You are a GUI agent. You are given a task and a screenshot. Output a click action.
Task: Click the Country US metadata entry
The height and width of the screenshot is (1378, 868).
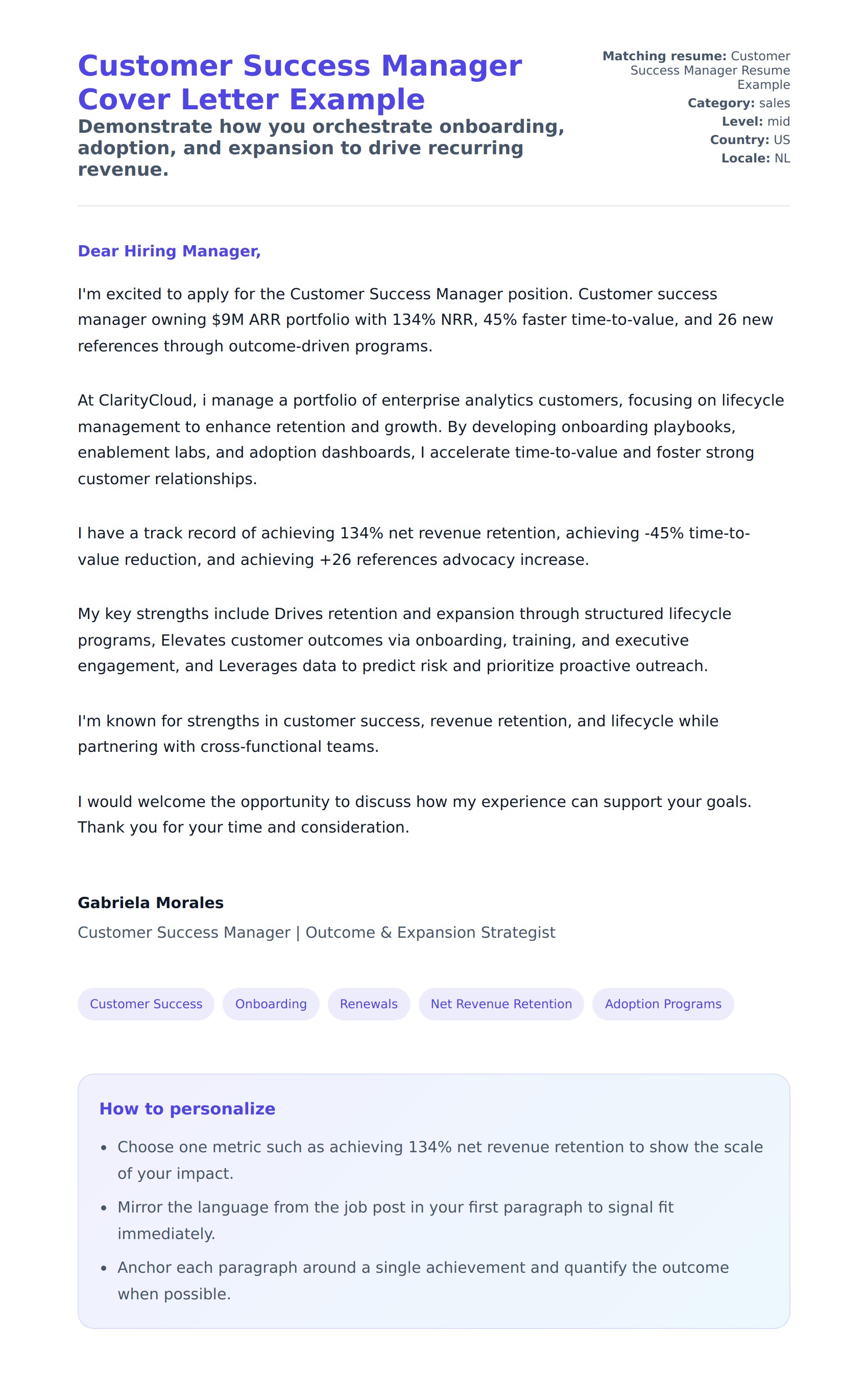(x=750, y=139)
